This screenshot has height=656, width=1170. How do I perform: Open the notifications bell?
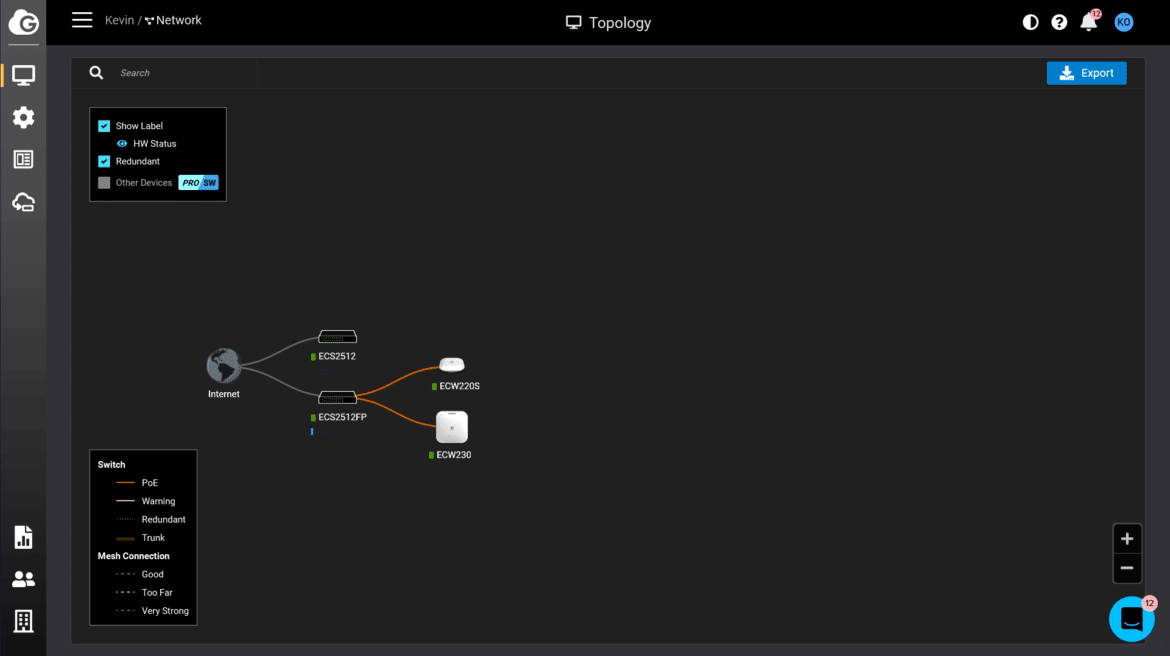pyautogui.click(x=1089, y=22)
